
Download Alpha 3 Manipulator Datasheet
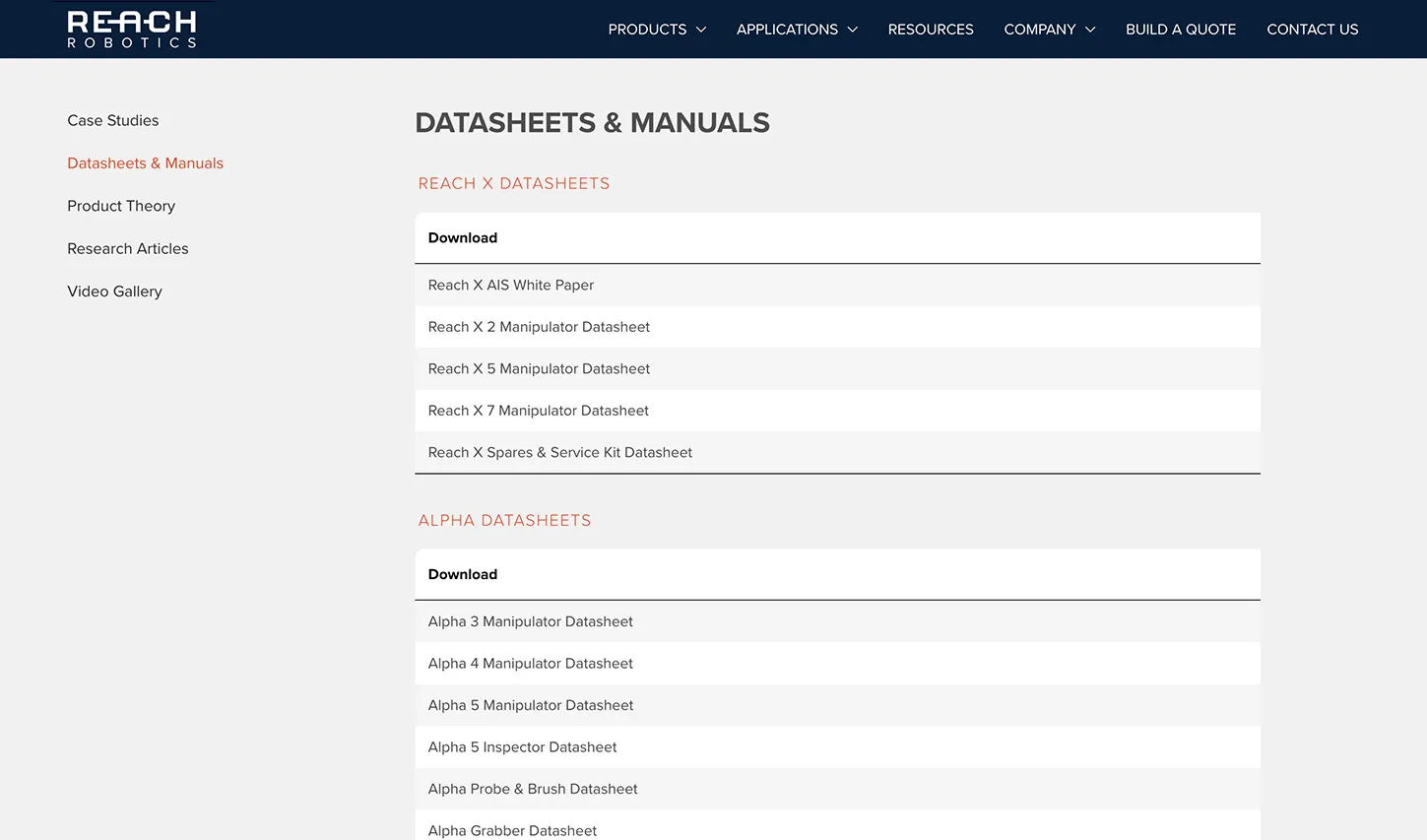click(531, 621)
